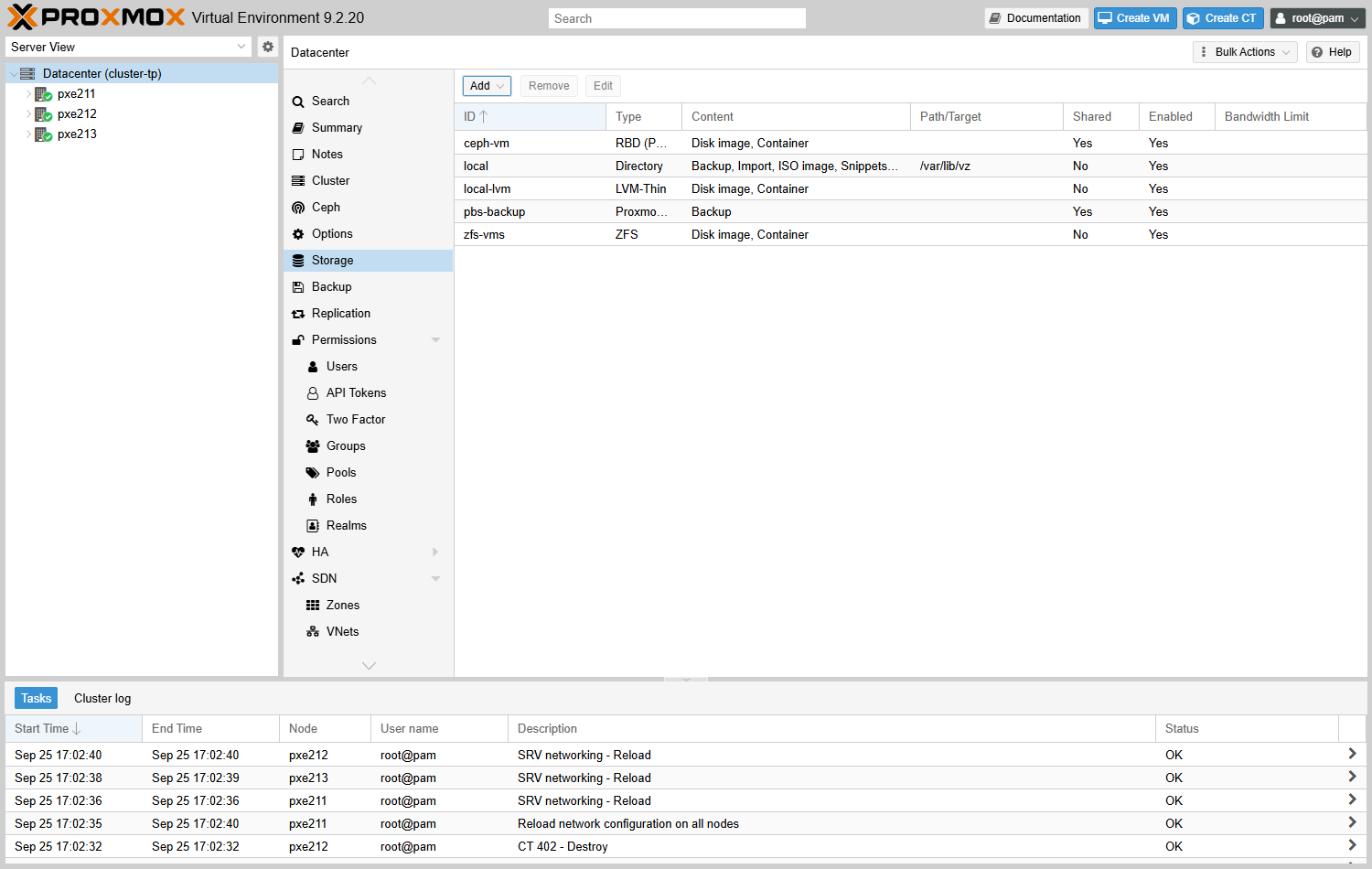The width and height of the screenshot is (1372, 869).
Task: Open the Add storage dropdown
Action: (x=487, y=86)
